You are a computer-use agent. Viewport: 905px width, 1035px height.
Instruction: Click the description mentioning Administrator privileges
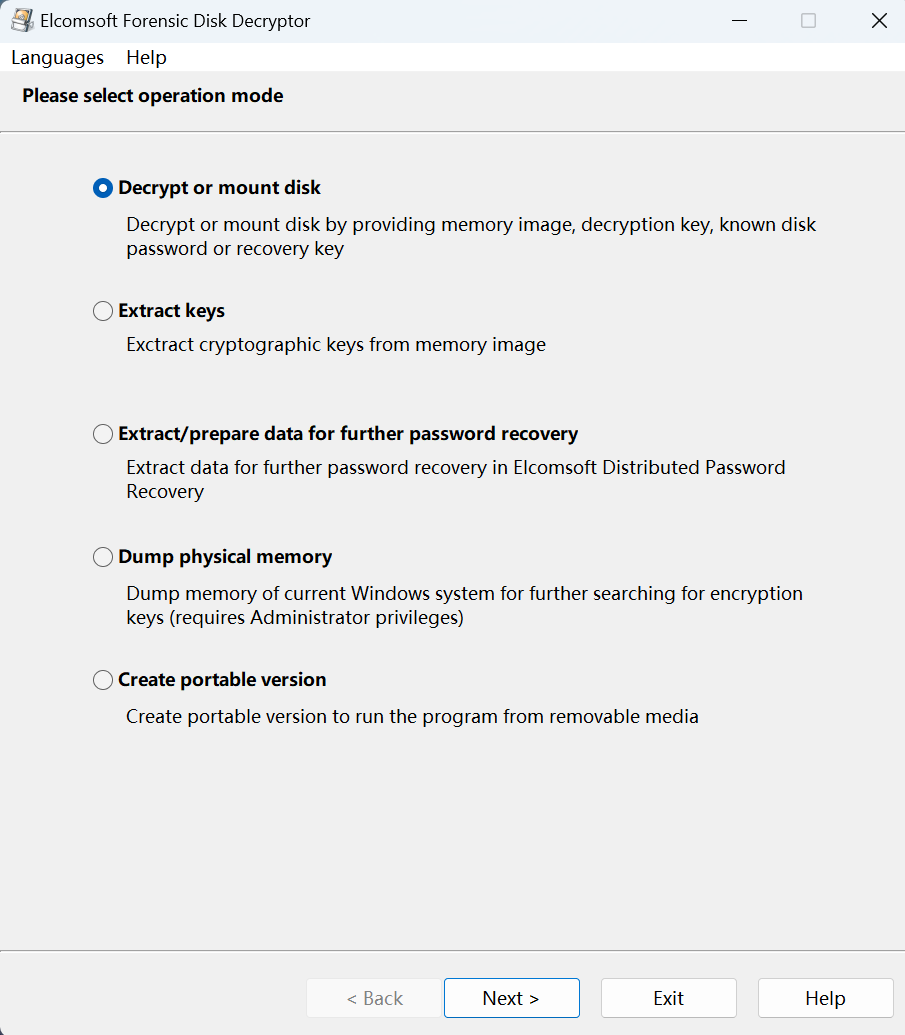click(465, 605)
